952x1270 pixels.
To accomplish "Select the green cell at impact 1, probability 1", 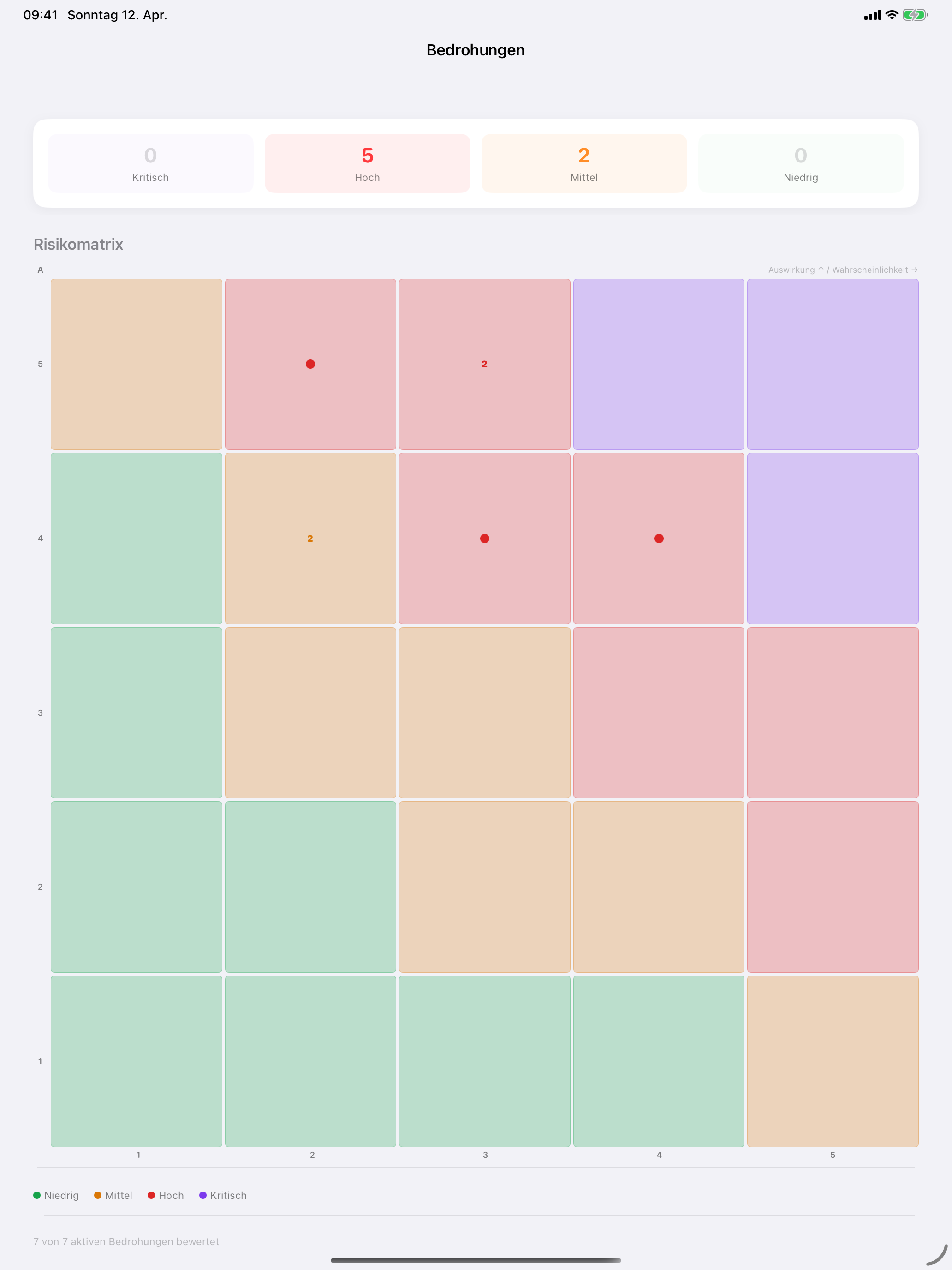I will [137, 1061].
